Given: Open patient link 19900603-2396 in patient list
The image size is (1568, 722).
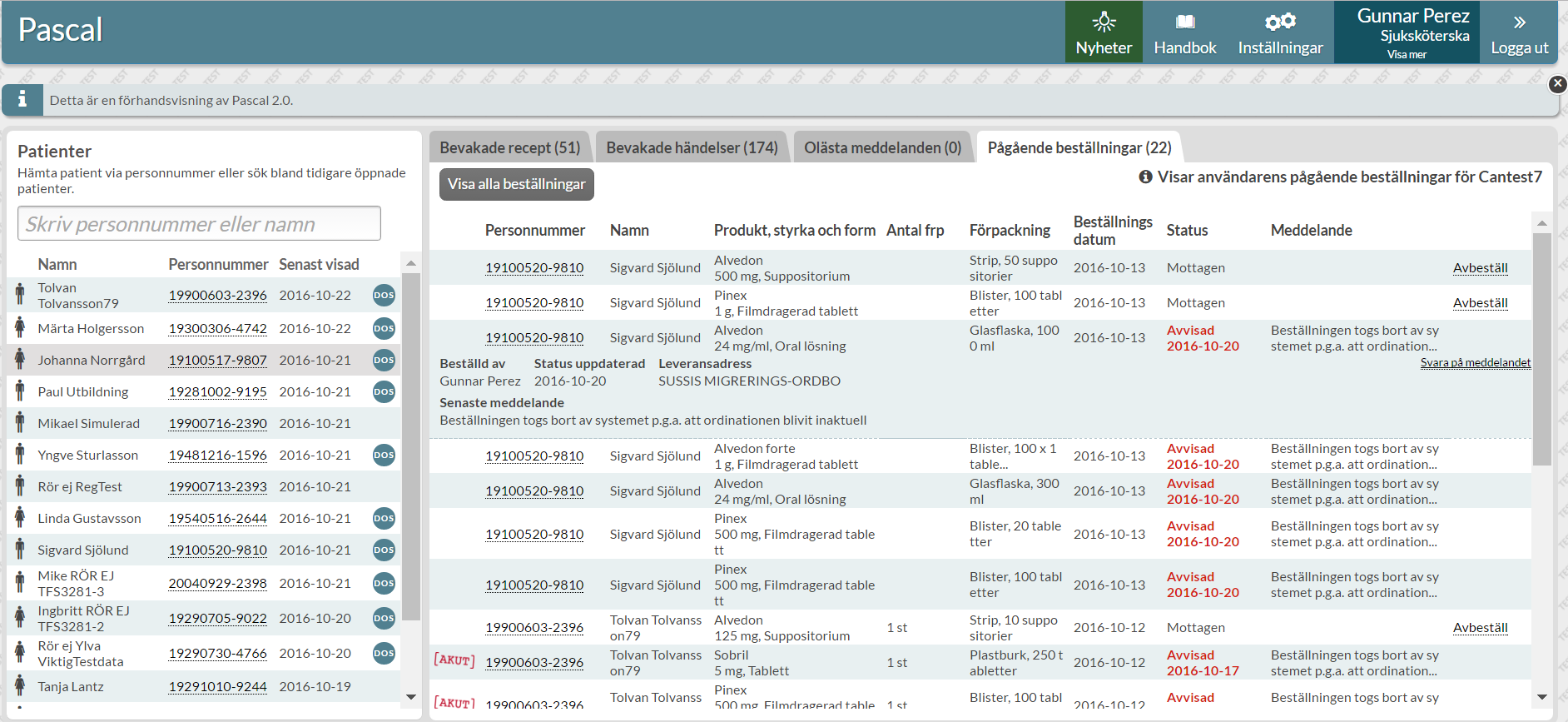Looking at the screenshot, I should tap(217, 296).
